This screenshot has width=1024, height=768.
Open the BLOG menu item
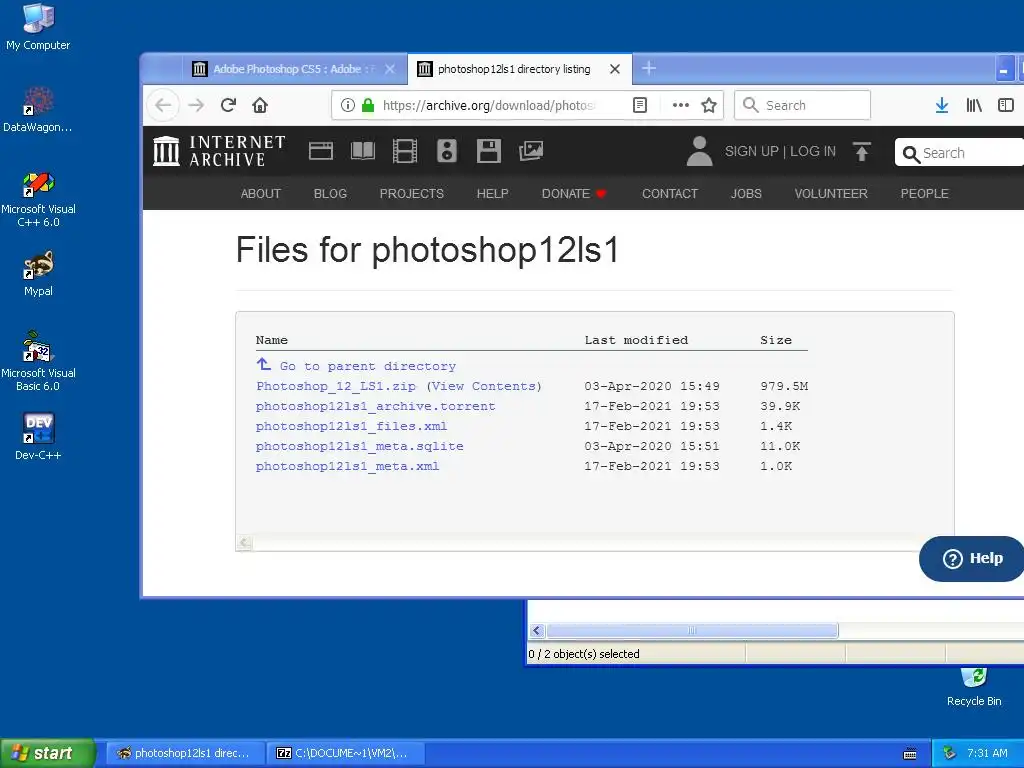tap(330, 194)
